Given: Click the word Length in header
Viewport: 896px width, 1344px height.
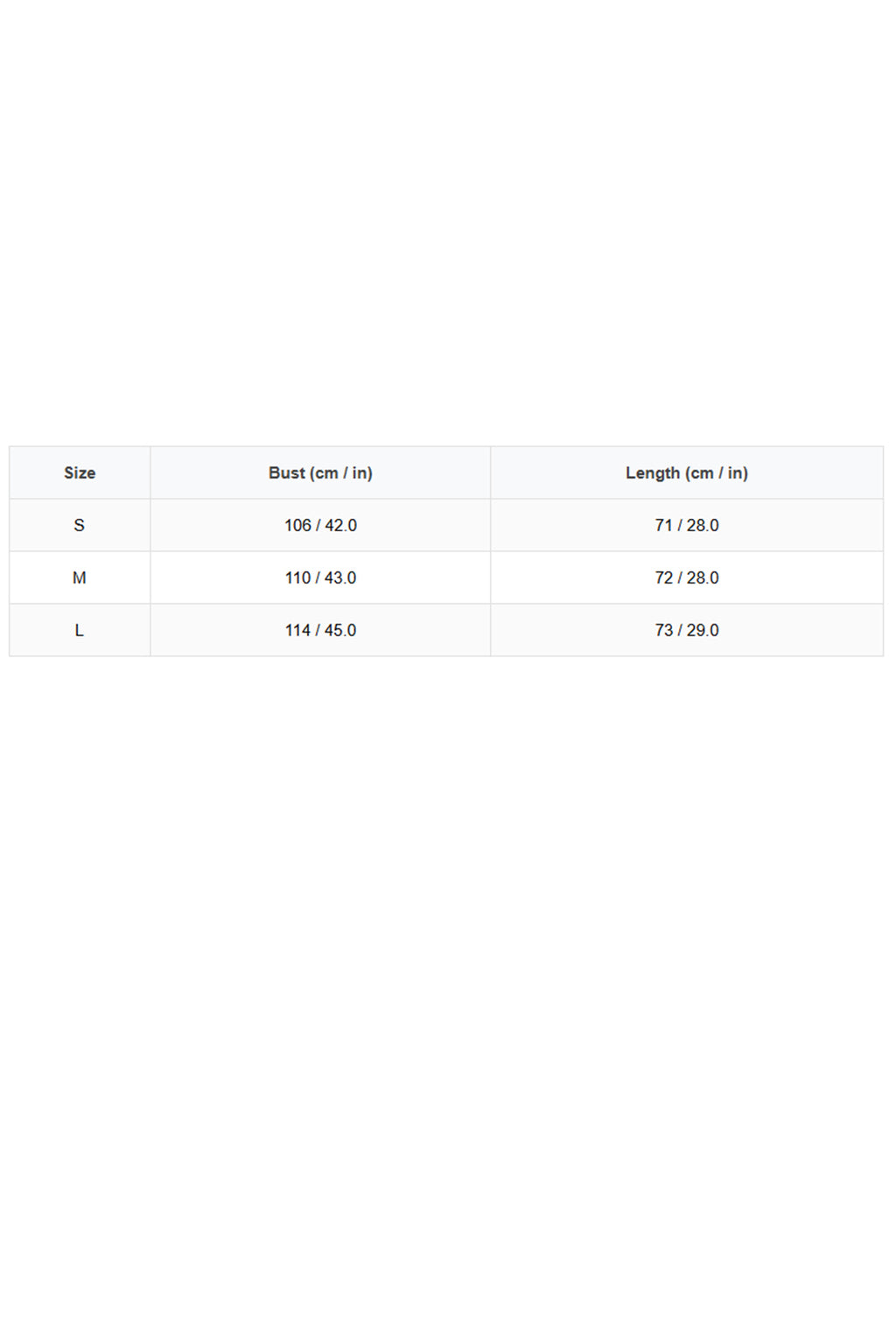Looking at the screenshot, I should (x=653, y=472).
